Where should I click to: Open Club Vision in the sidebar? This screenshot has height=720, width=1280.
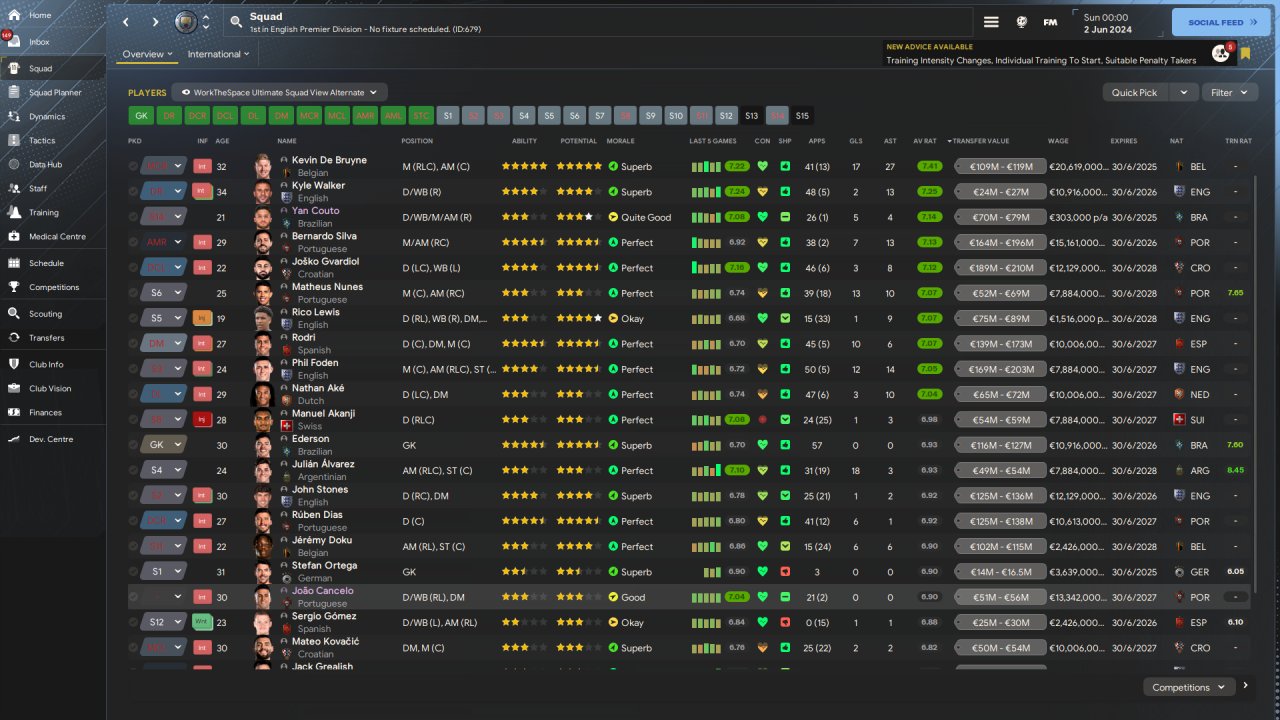pyautogui.click(x=52, y=389)
